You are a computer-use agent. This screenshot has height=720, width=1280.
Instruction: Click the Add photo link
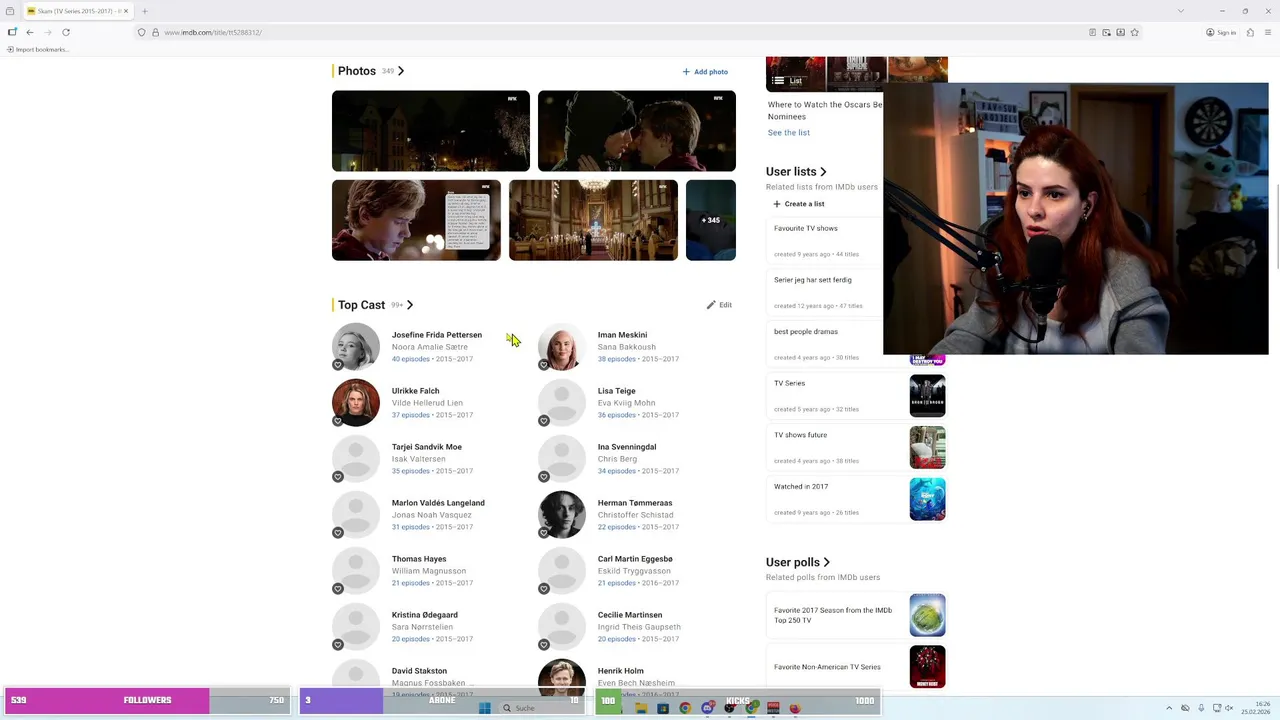[x=705, y=72]
